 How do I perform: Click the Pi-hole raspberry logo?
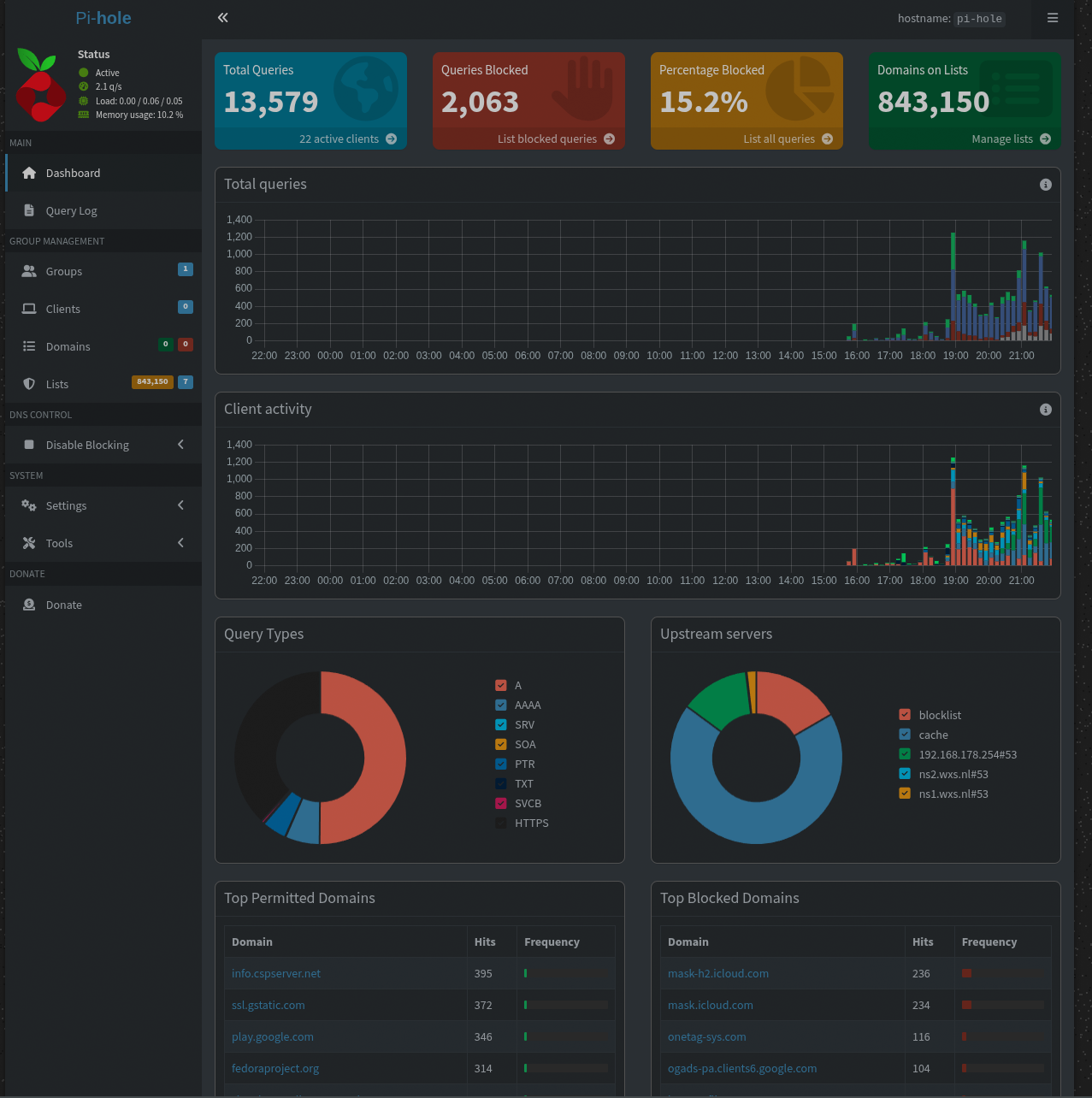pos(39,85)
